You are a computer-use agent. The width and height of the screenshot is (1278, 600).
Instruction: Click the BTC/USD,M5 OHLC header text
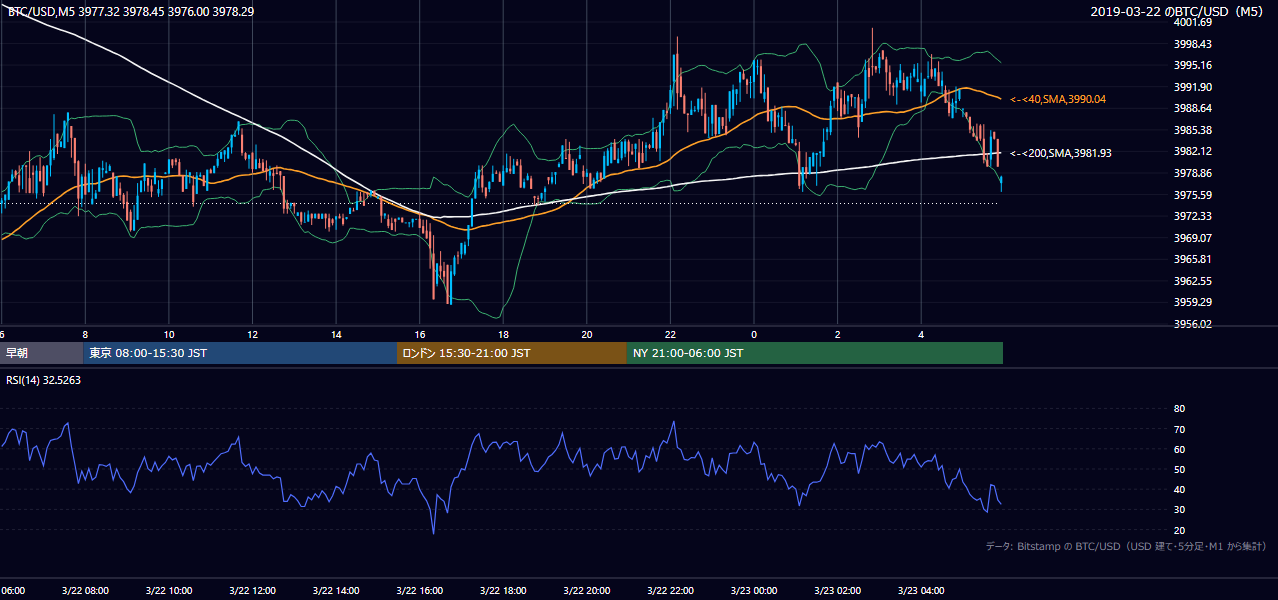click(130, 11)
